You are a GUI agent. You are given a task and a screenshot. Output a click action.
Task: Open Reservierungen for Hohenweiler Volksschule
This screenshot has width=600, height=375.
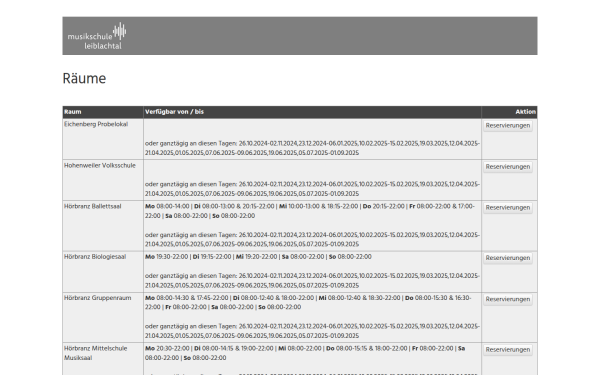point(508,167)
